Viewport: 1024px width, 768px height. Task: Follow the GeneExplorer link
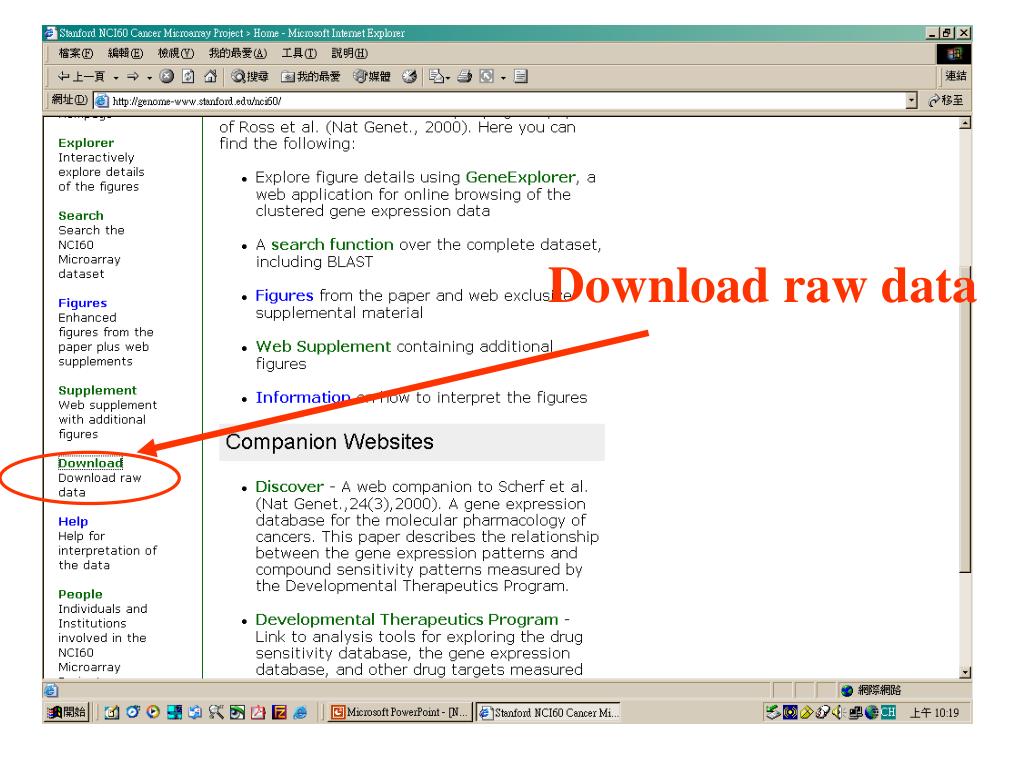pos(521,177)
